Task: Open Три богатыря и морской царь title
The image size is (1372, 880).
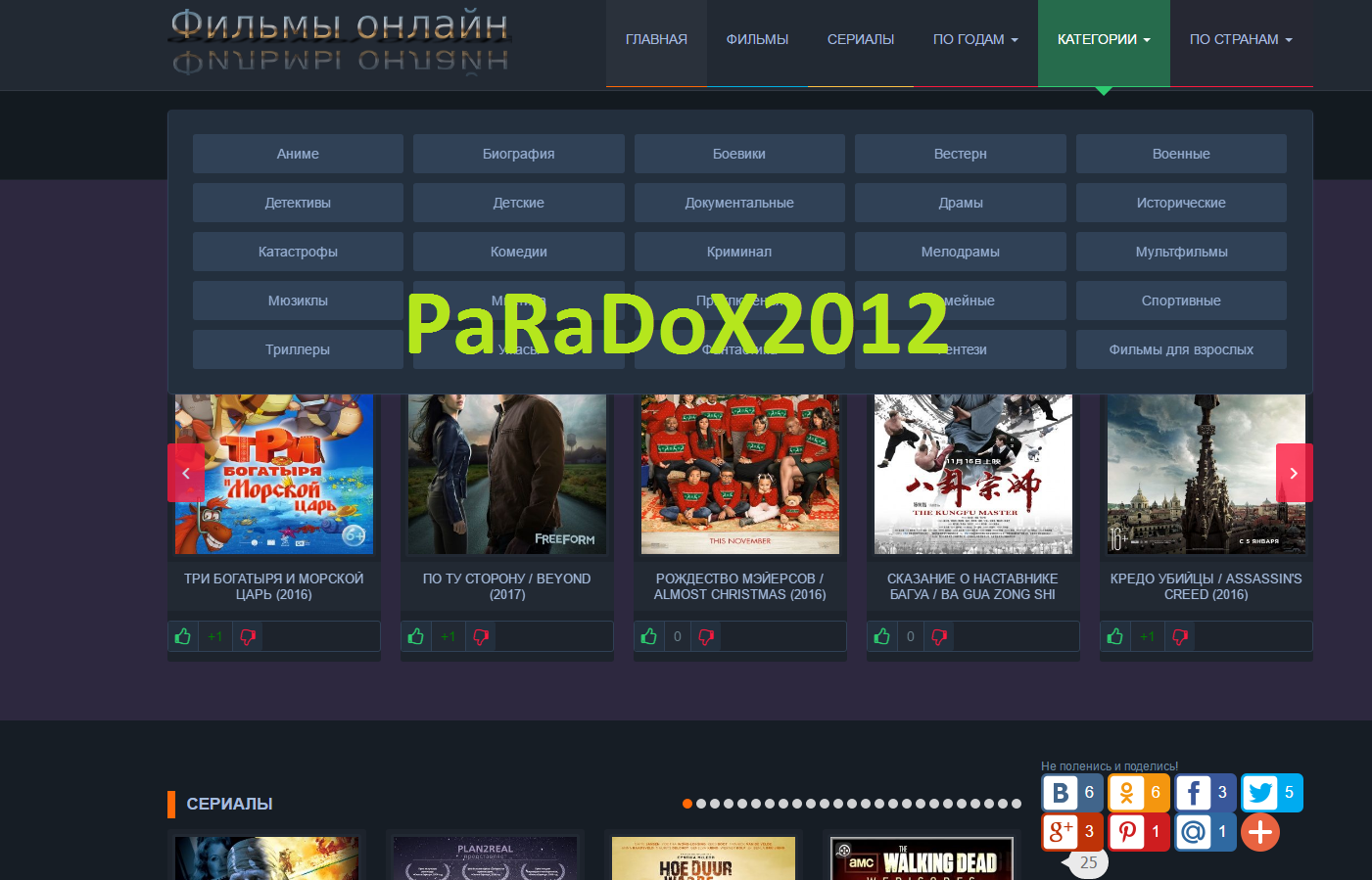Action: 274,586
